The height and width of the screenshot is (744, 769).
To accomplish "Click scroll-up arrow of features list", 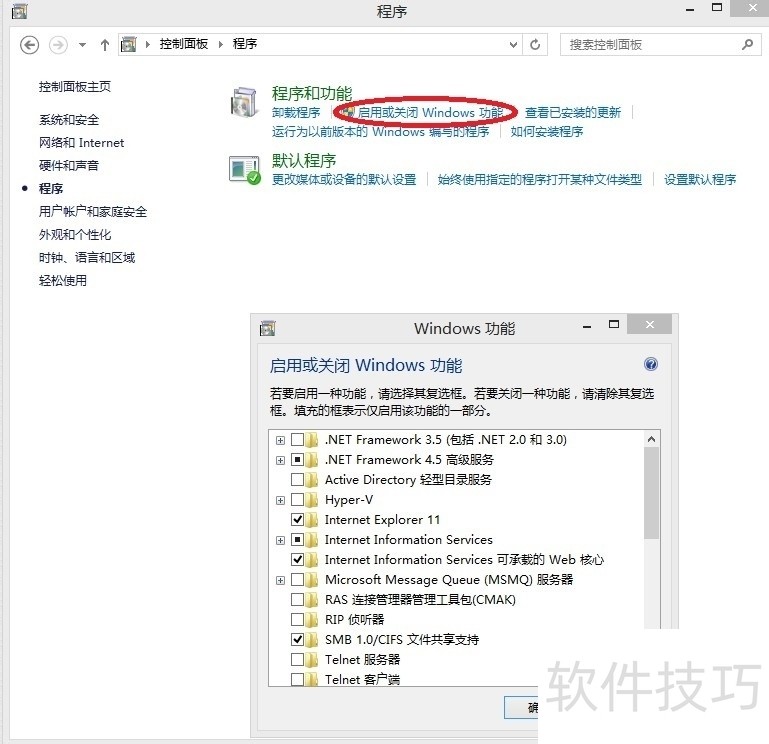I will pos(651,439).
